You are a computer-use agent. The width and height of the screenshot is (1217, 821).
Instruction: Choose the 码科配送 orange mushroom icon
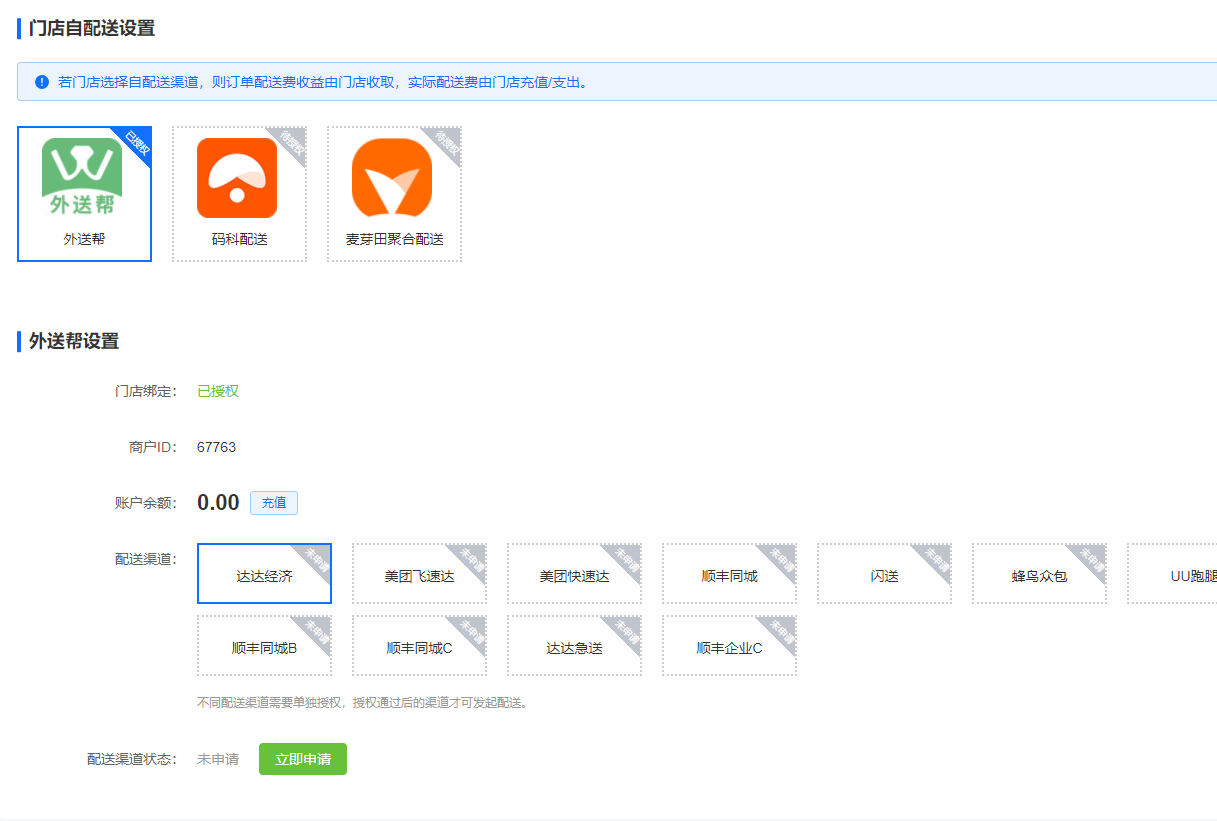pyautogui.click(x=237, y=177)
